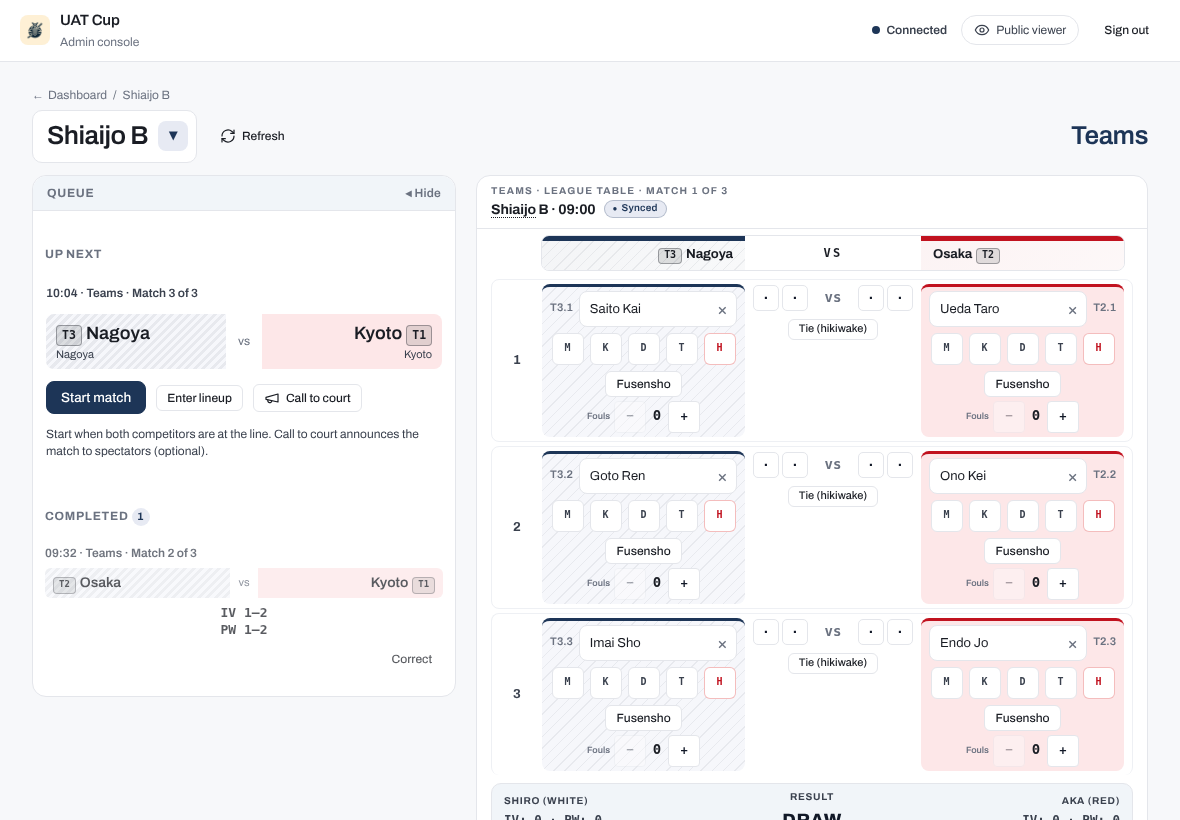Click the 'PW 1–2' score text

point(244,630)
